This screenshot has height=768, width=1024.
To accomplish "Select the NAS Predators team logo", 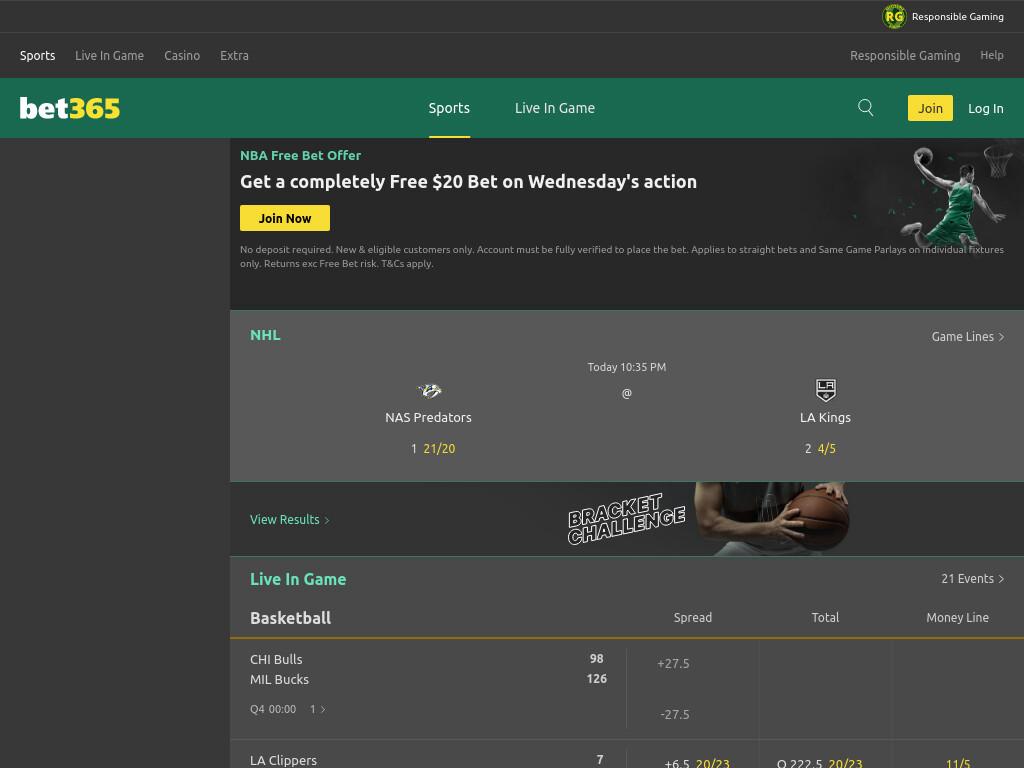I will click(x=429, y=391).
